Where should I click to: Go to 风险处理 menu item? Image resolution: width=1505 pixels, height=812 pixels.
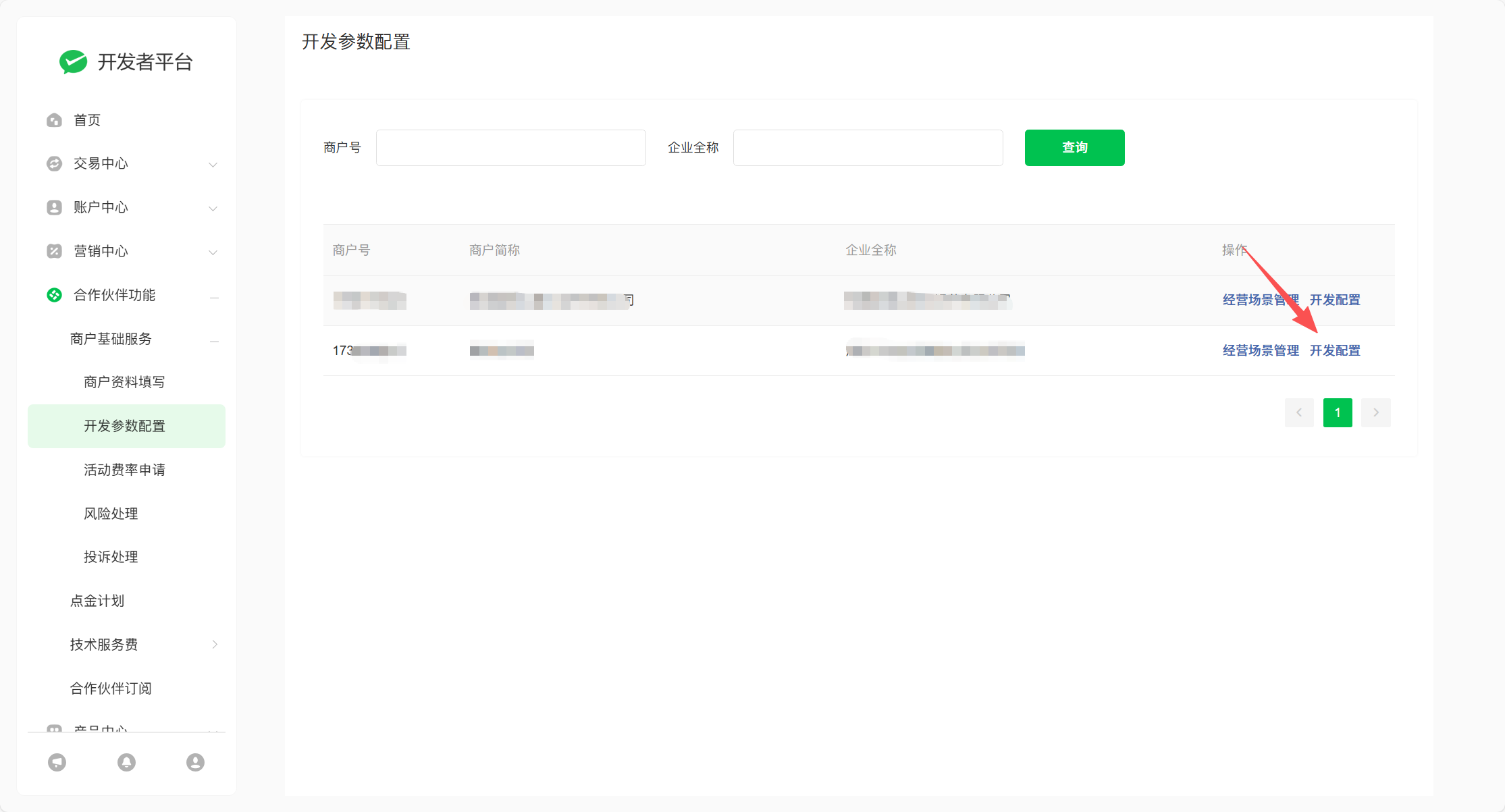pyautogui.click(x=111, y=514)
